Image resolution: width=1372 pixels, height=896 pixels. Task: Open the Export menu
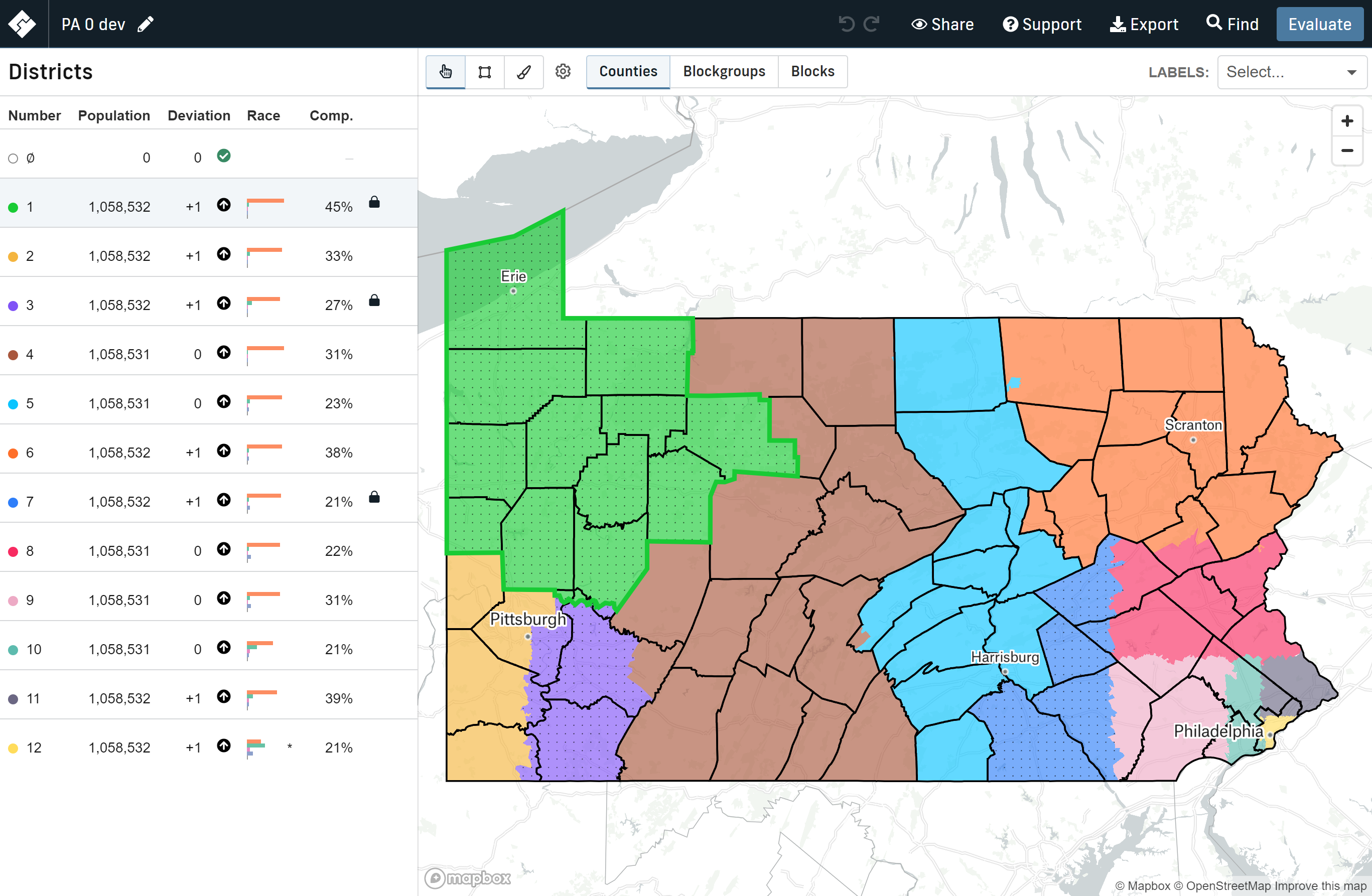pyautogui.click(x=1144, y=24)
